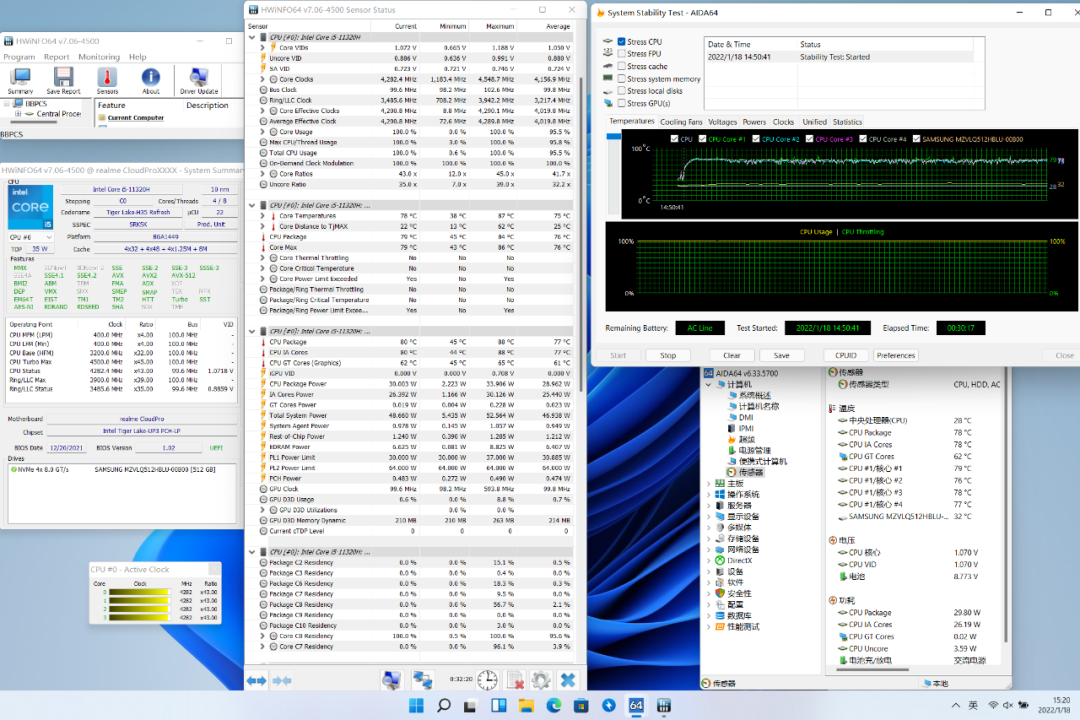Open CPUID from the stability test
Image resolution: width=1080 pixels, height=720 pixels.
[x=846, y=356]
